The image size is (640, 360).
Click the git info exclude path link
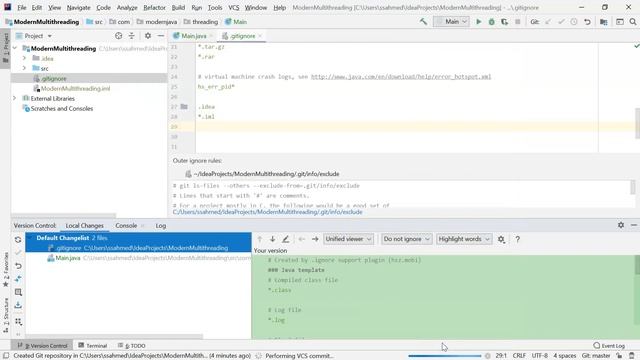[x=267, y=212]
